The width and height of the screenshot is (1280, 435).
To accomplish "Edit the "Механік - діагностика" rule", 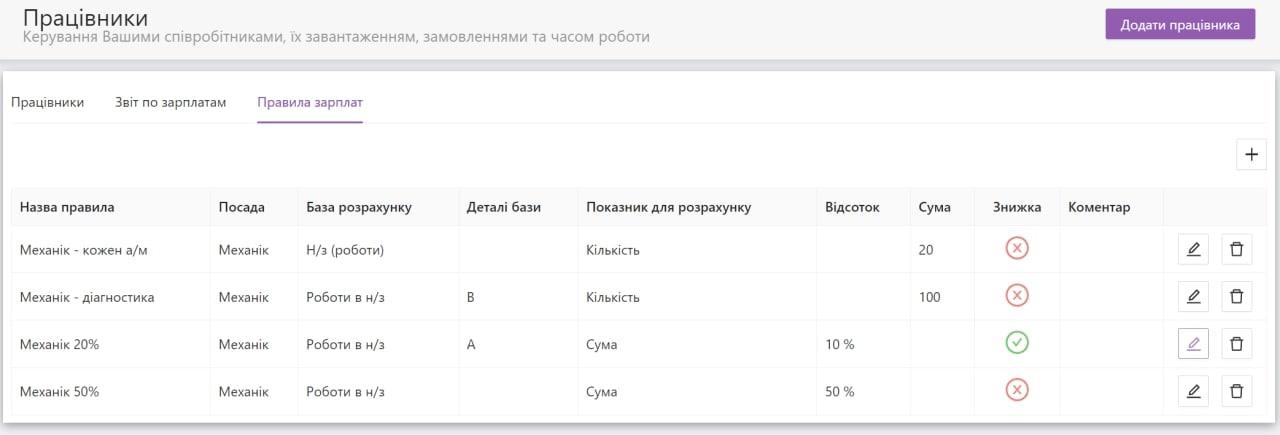I will [x=1193, y=296].
